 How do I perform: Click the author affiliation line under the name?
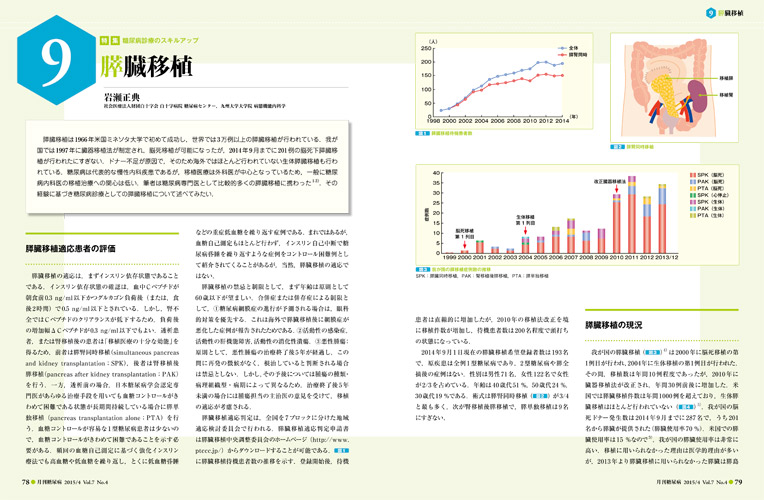pyautogui.click(x=194, y=106)
